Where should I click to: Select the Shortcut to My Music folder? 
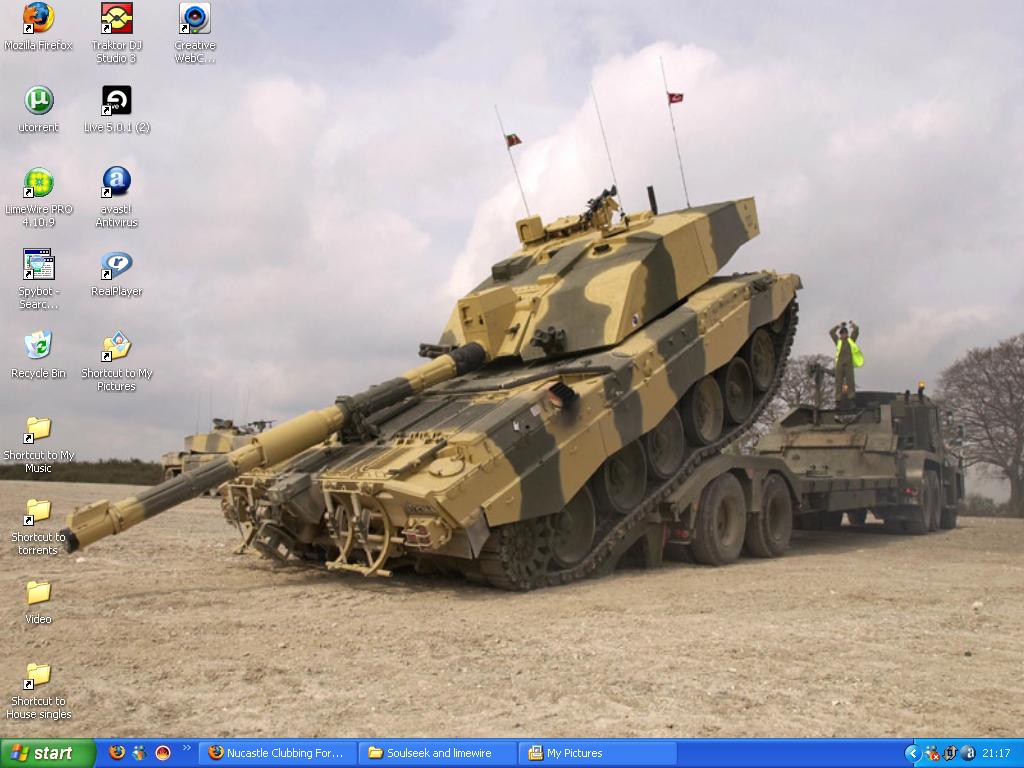point(38,430)
